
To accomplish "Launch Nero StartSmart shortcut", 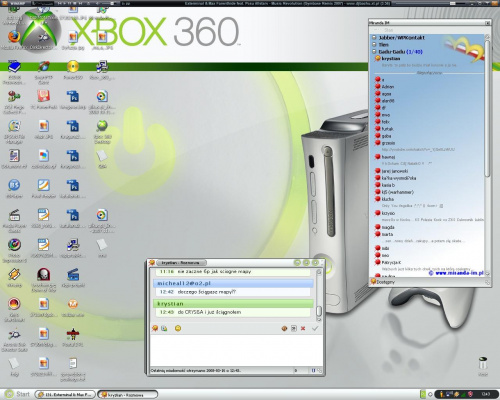I will [14, 304].
